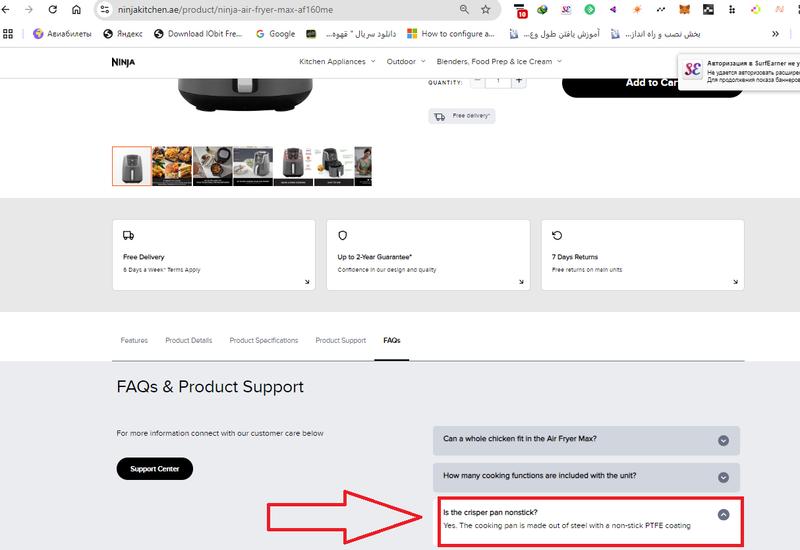Increase quantity with the plus button

518,81
